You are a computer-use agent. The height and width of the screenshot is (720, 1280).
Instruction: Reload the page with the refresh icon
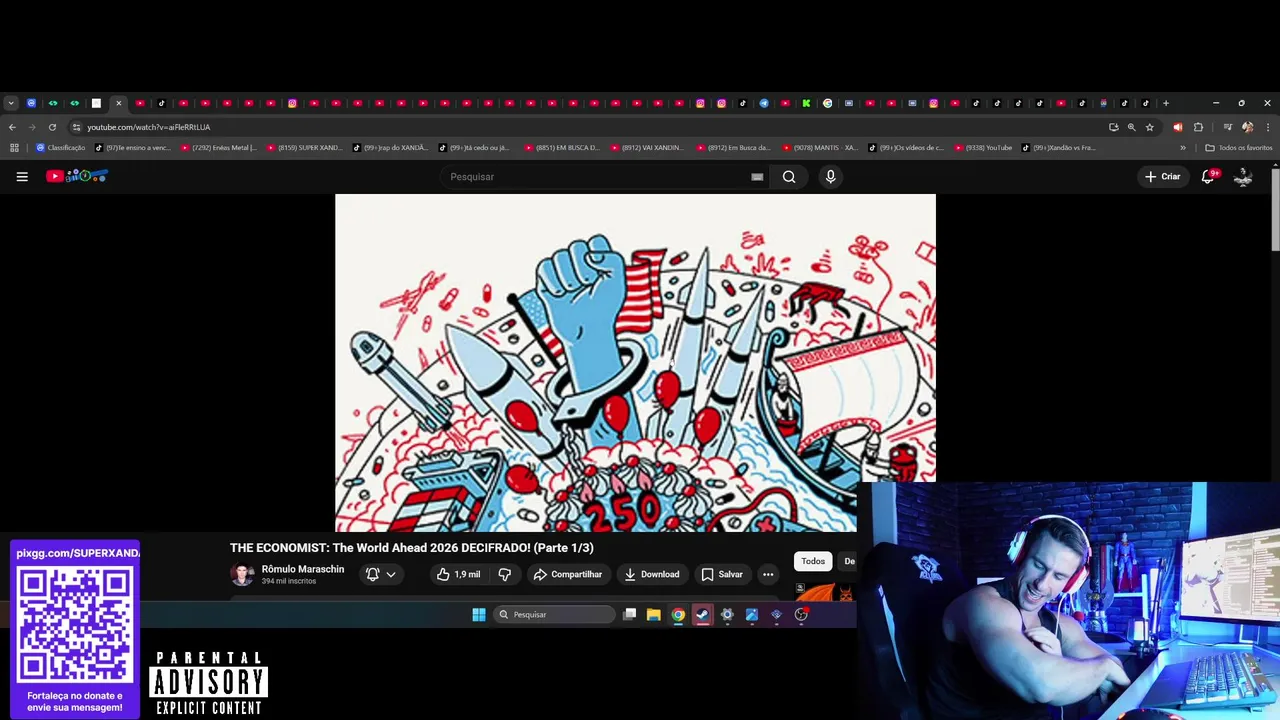pos(52,127)
